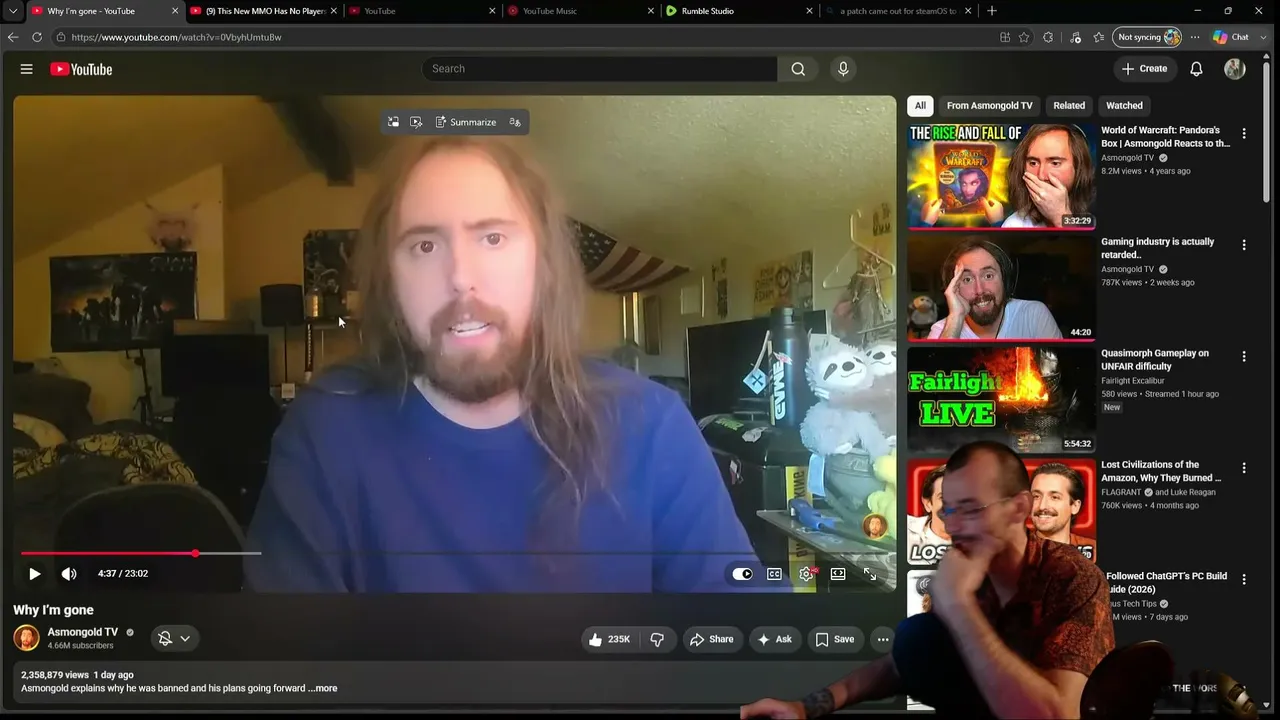Open options for ChatGPT's PC Build video

pos(1244,579)
